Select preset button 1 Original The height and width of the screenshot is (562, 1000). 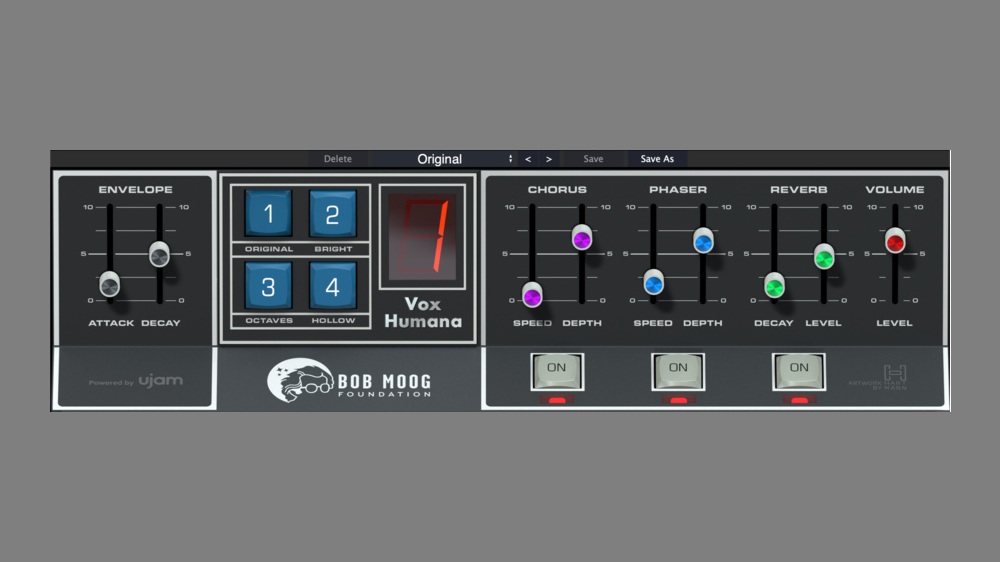pyautogui.click(x=268, y=213)
